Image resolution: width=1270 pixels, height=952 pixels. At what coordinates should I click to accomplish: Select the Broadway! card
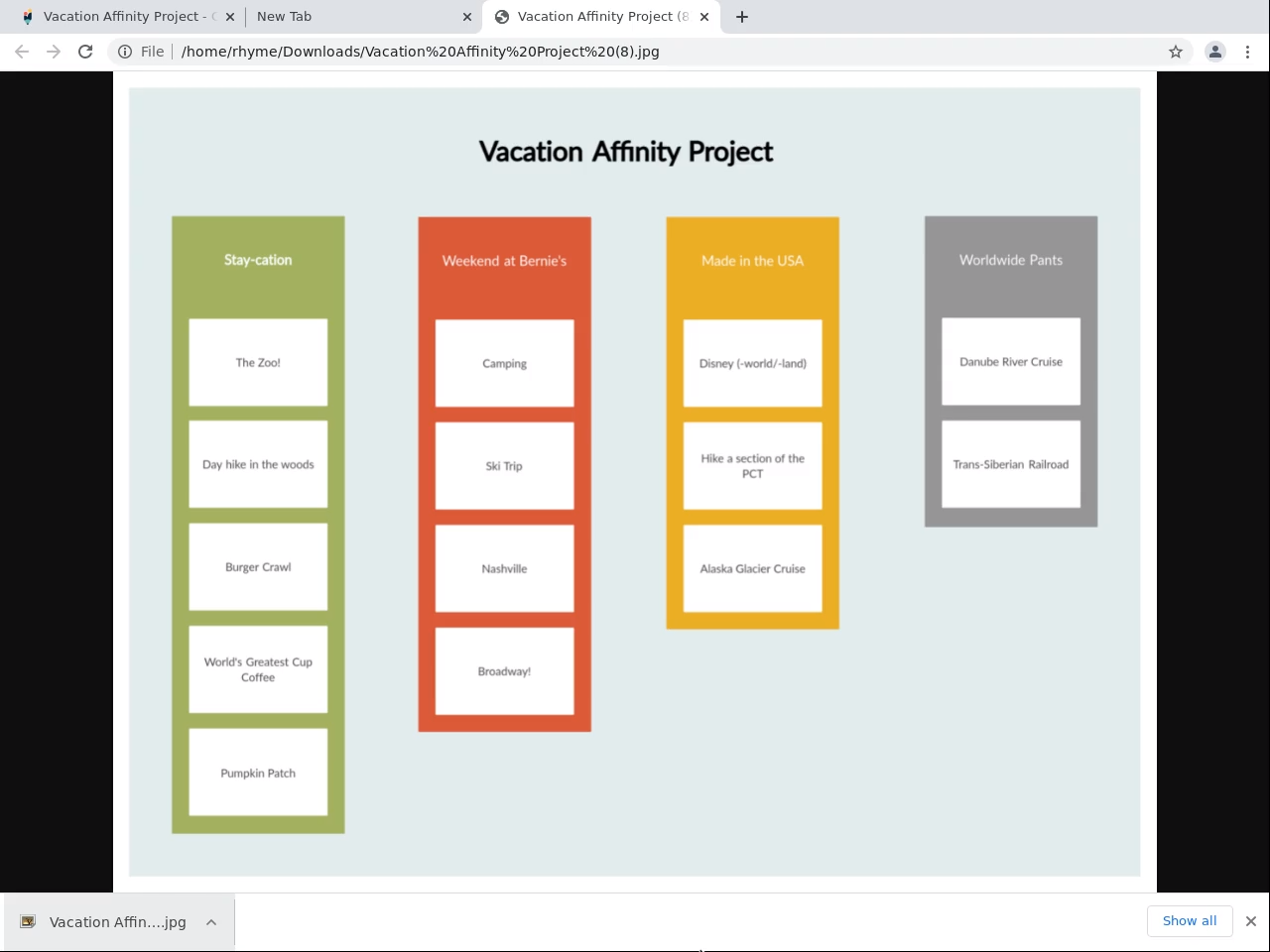click(x=504, y=671)
